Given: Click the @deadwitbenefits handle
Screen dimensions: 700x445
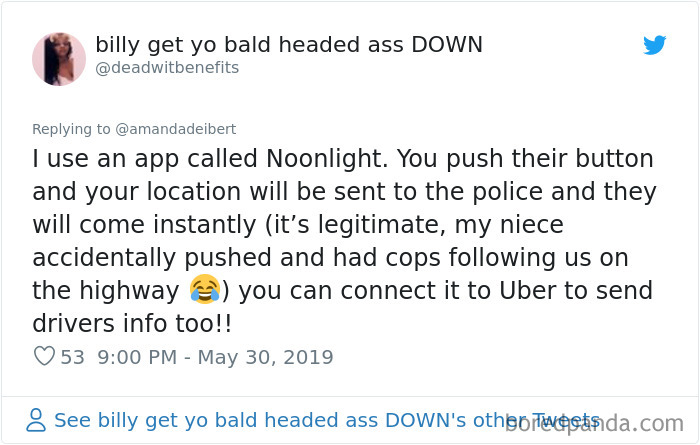Looking at the screenshot, I should [x=167, y=68].
